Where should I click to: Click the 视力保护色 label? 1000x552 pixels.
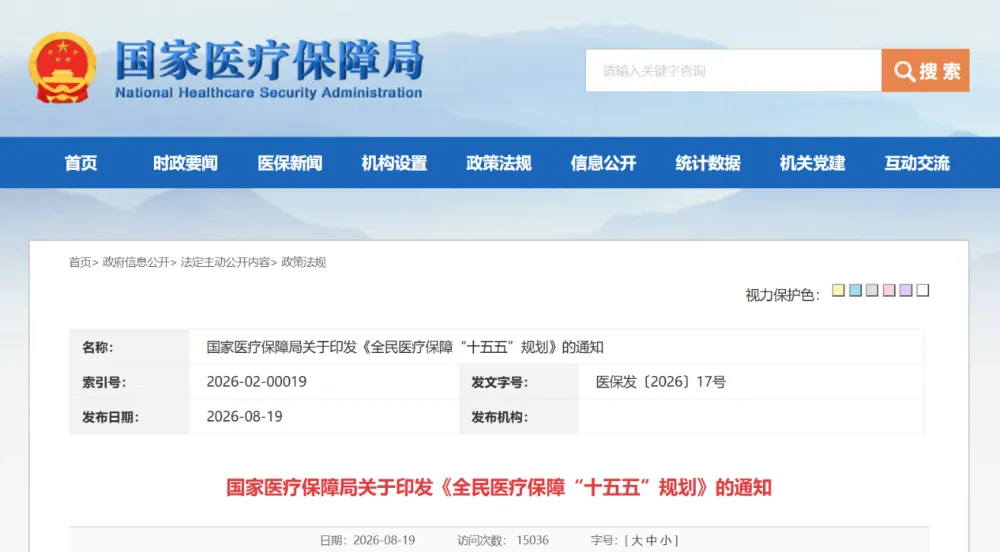(x=783, y=294)
